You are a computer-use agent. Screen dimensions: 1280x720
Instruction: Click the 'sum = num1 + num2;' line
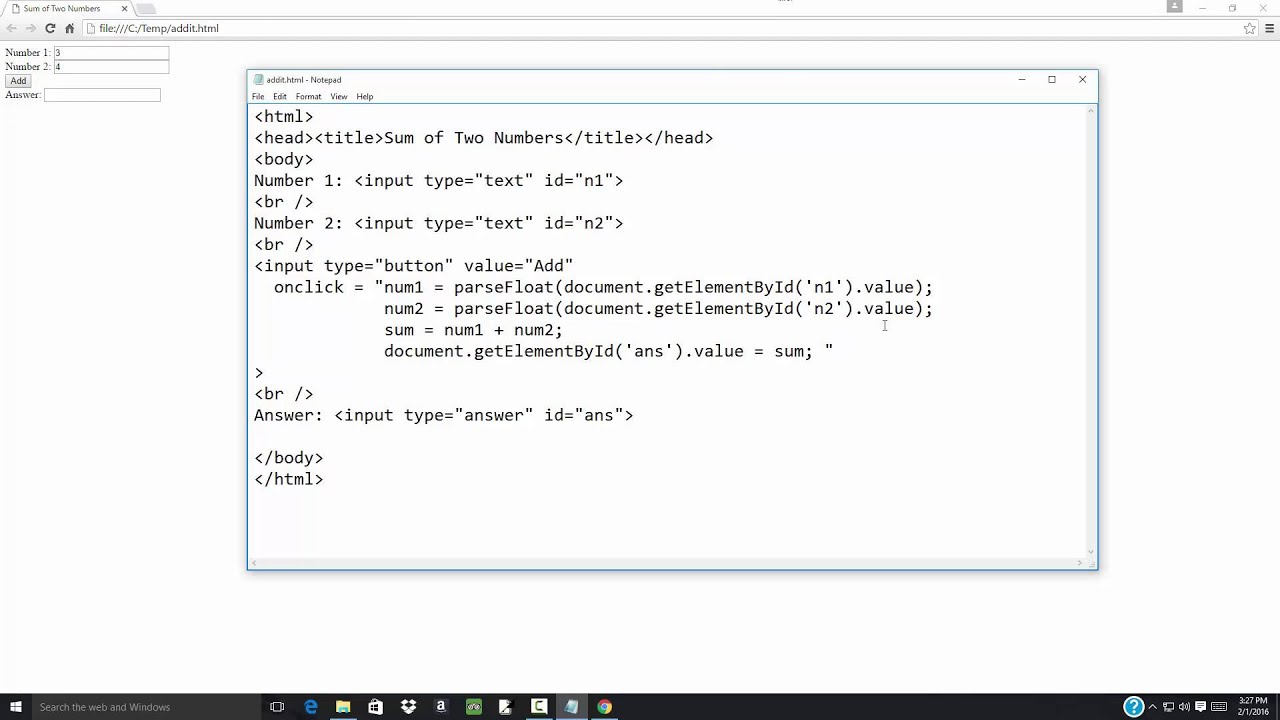473,330
